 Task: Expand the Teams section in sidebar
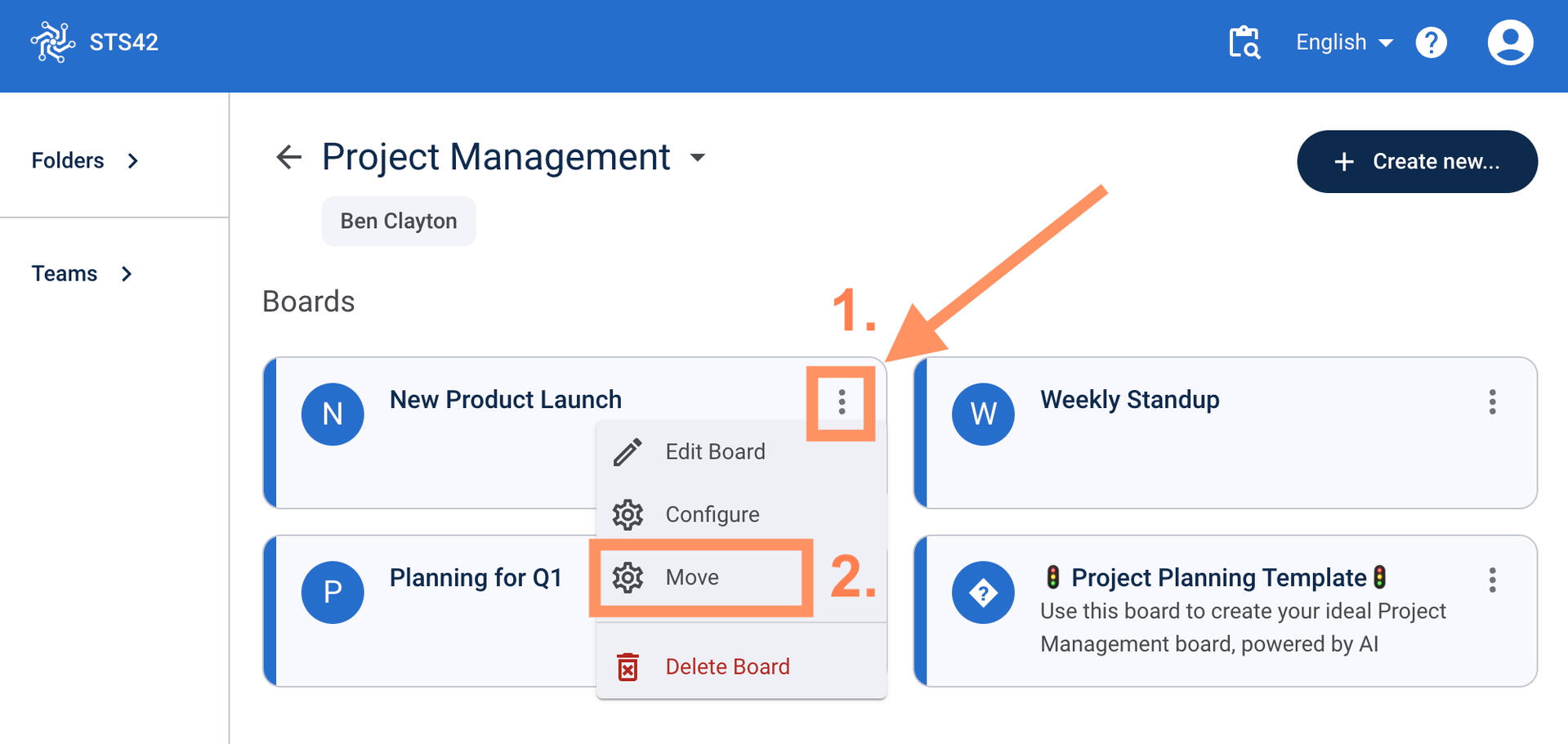click(82, 274)
